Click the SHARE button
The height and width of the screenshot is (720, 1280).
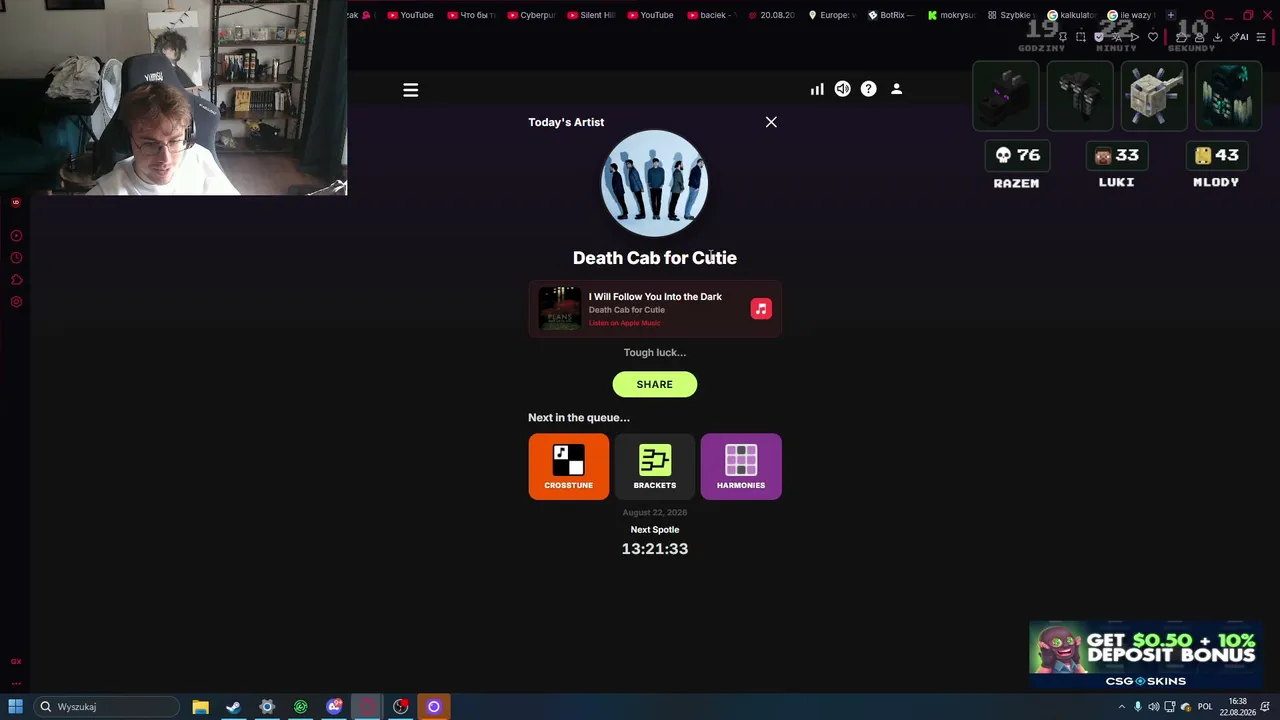(655, 384)
